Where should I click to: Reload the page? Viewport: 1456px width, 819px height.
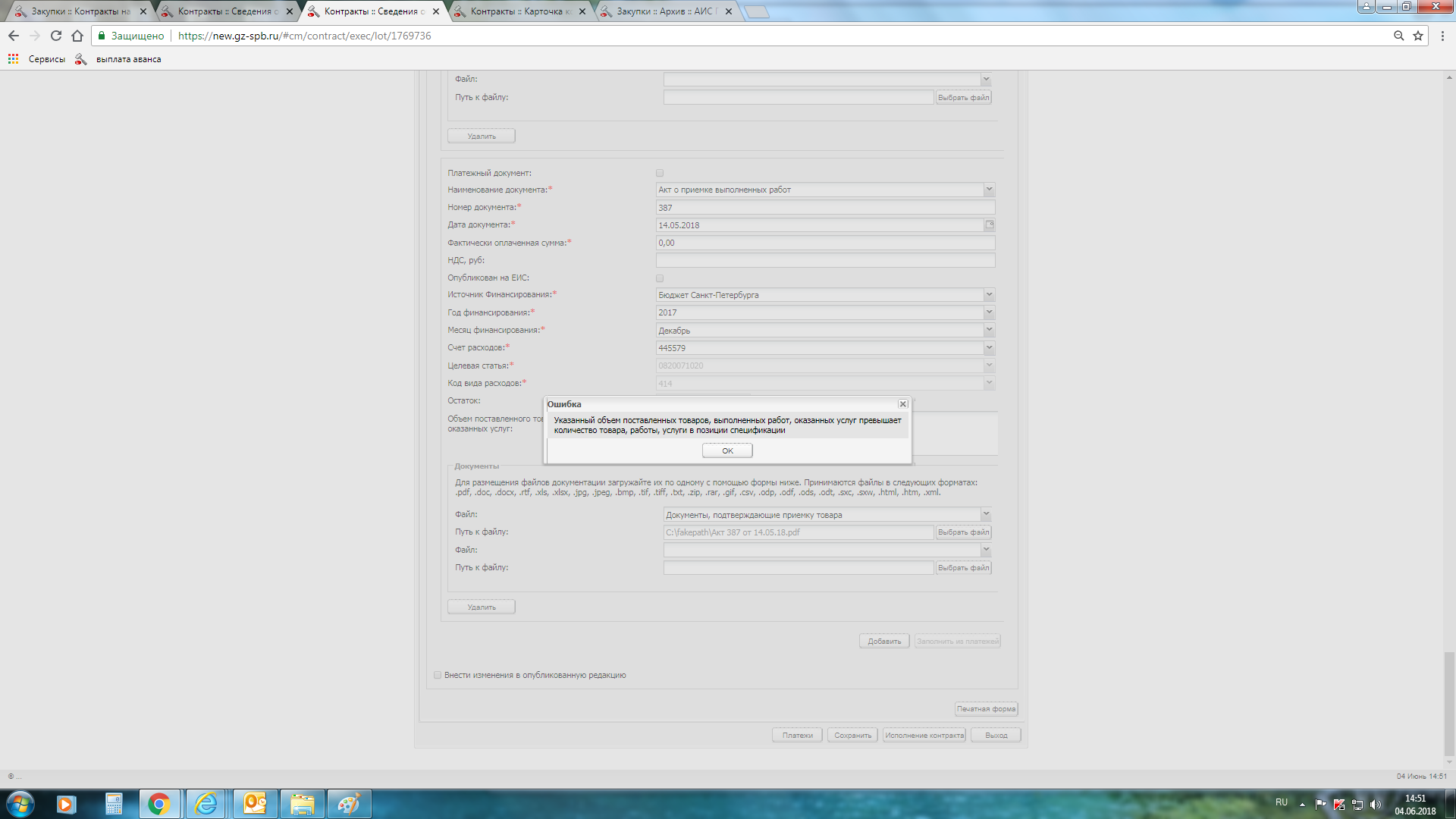[x=56, y=36]
